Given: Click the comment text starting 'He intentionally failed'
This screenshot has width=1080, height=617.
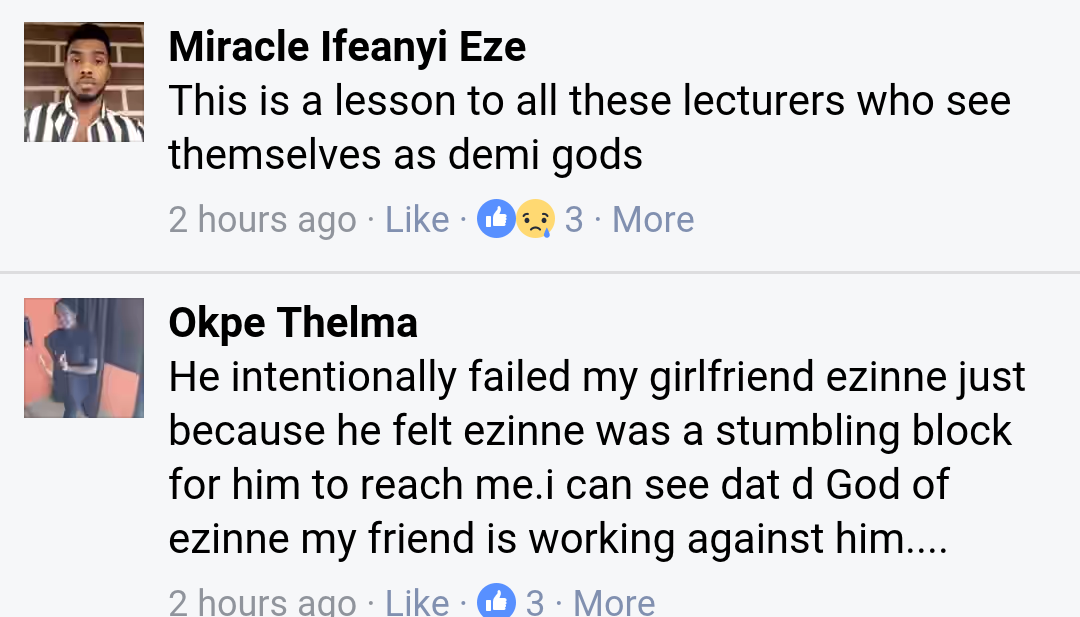Looking at the screenshot, I should (x=597, y=377).
